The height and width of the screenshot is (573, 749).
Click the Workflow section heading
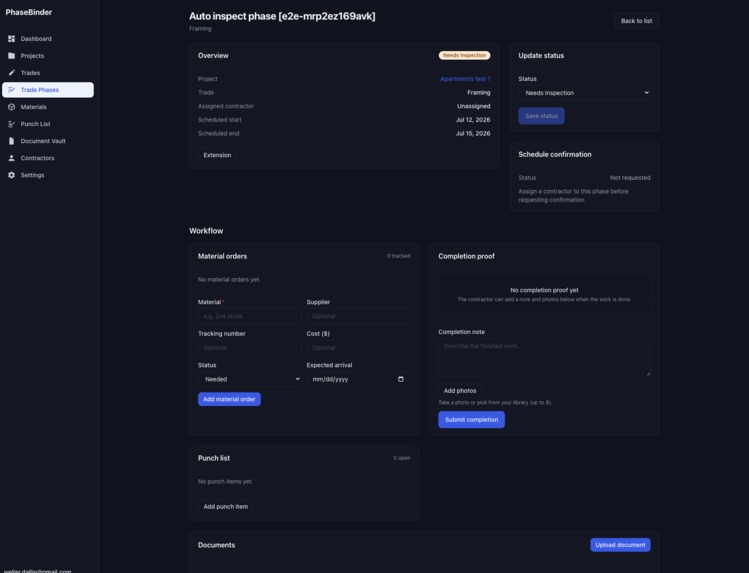[206, 231]
